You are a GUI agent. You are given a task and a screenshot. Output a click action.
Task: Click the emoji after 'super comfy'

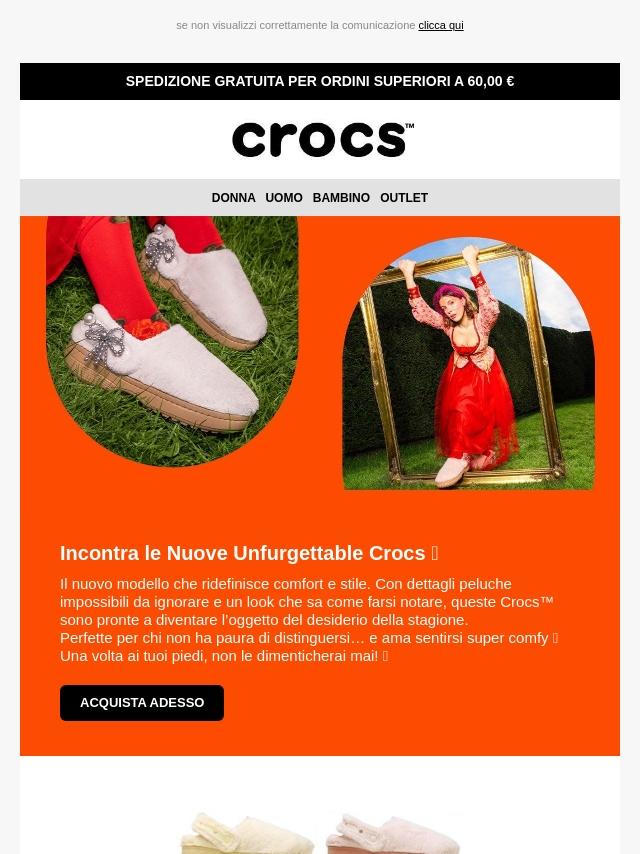(x=555, y=638)
